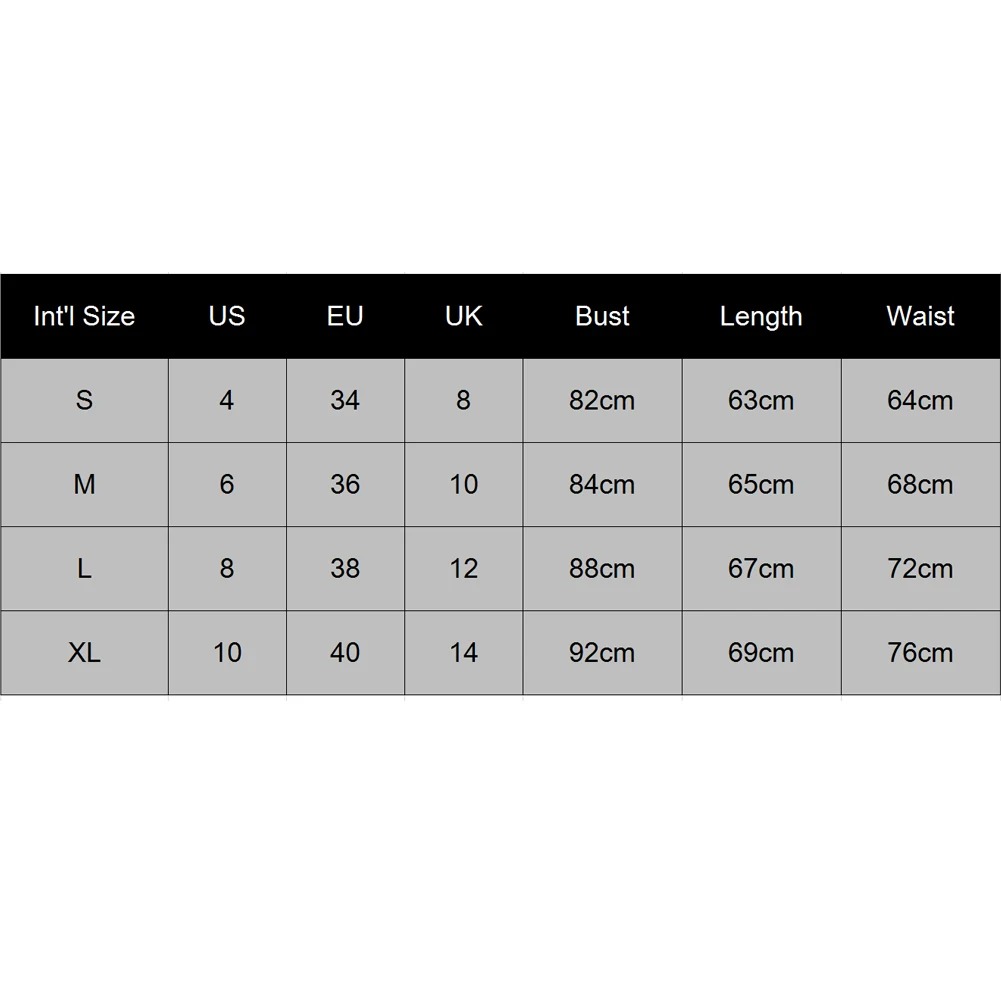Click the S size row label
The height and width of the screenshot is (1001, 1001).
coord(84,400)
